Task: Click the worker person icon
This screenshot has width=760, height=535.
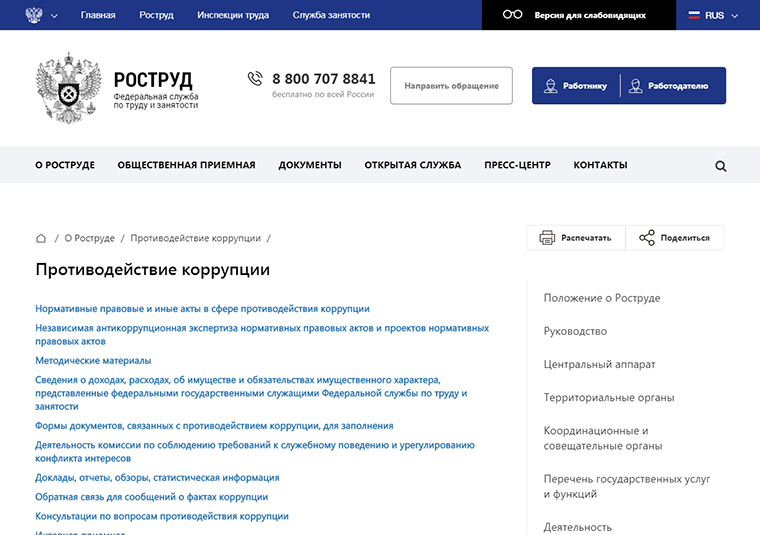Action: 550,86
